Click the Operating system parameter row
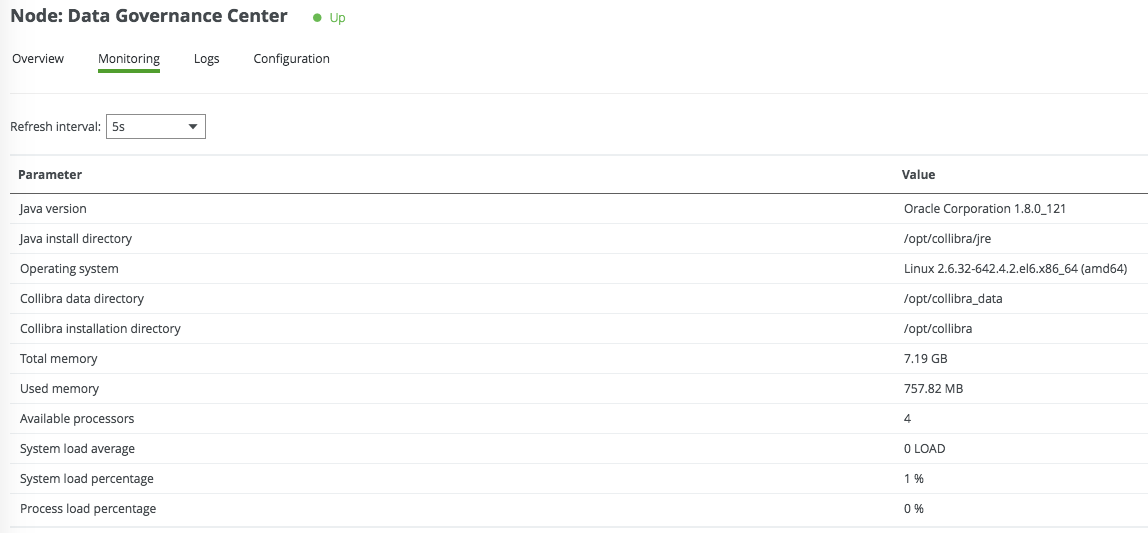The width and height of the screenshot is (1148, 533). (69, 269)
